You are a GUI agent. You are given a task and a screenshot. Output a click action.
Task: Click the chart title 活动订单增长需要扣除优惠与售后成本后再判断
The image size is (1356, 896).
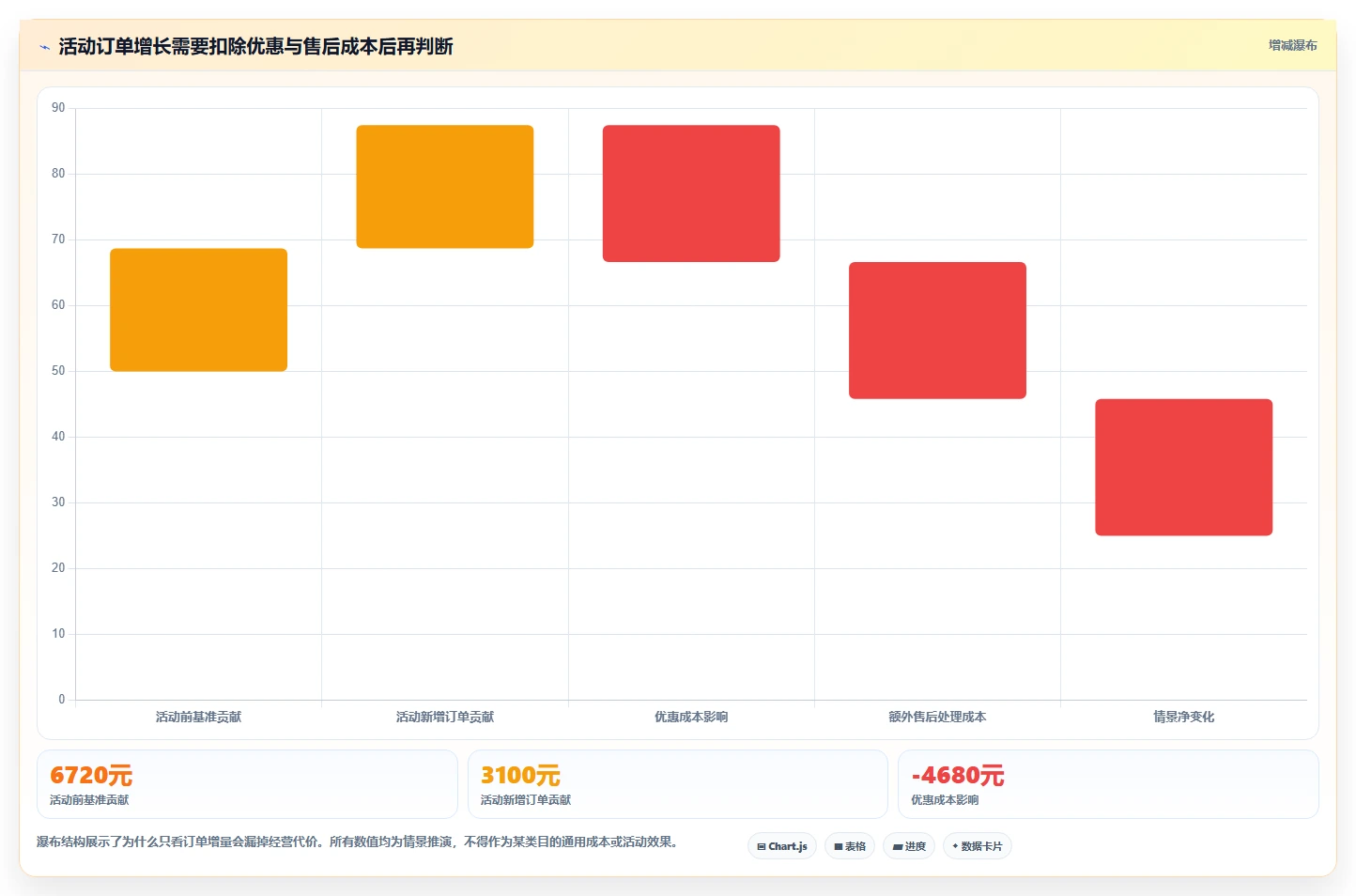[255, 47]
